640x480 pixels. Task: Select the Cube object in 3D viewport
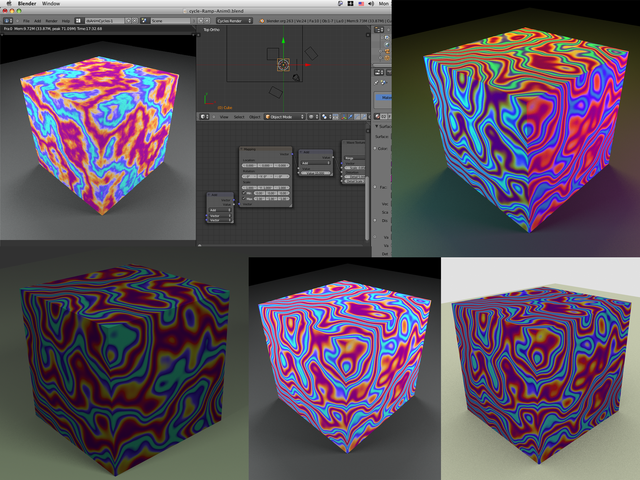point(284,66)
